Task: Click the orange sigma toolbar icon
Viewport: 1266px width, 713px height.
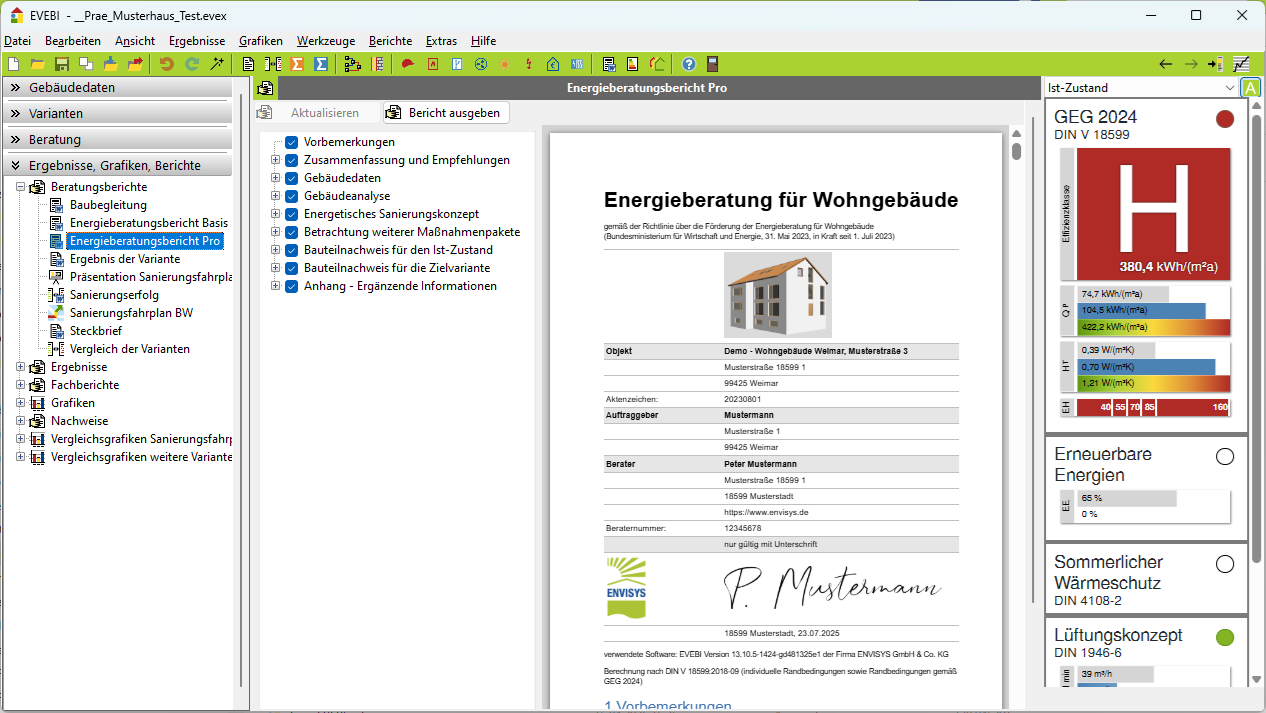Action: [297, 64]
